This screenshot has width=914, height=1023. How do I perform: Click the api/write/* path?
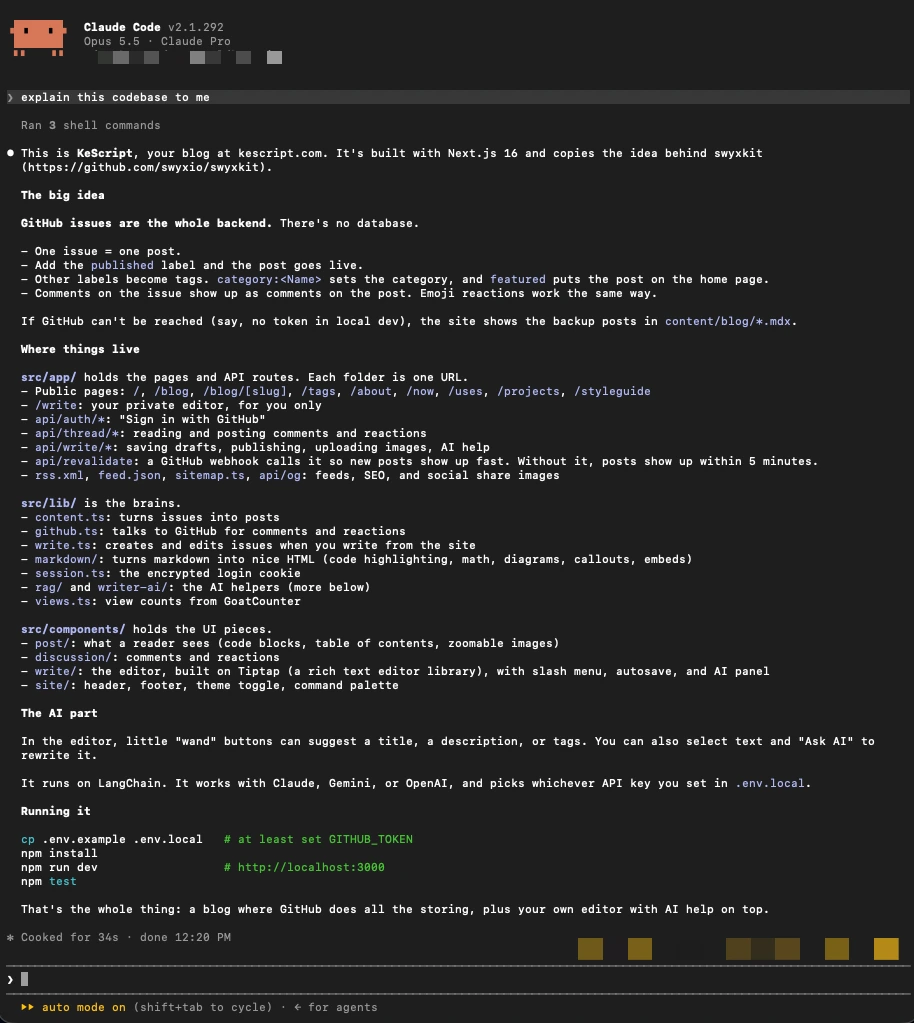pyautogui.click(x=73, y=447)
